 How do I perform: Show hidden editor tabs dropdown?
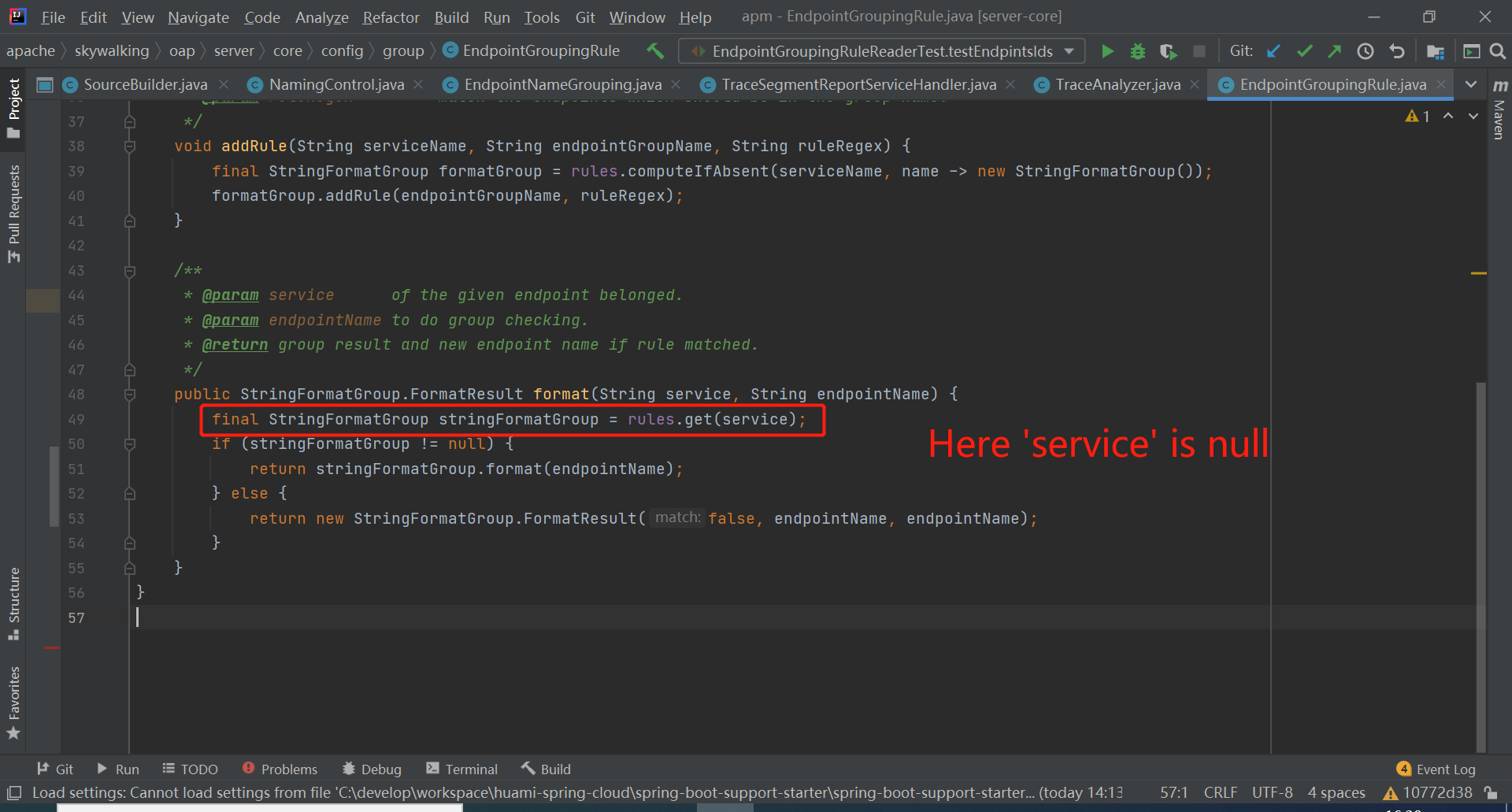1470,84
